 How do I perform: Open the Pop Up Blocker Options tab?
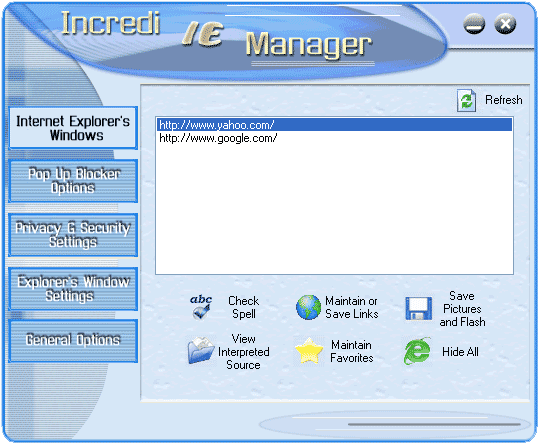click(x=73, y=181)
